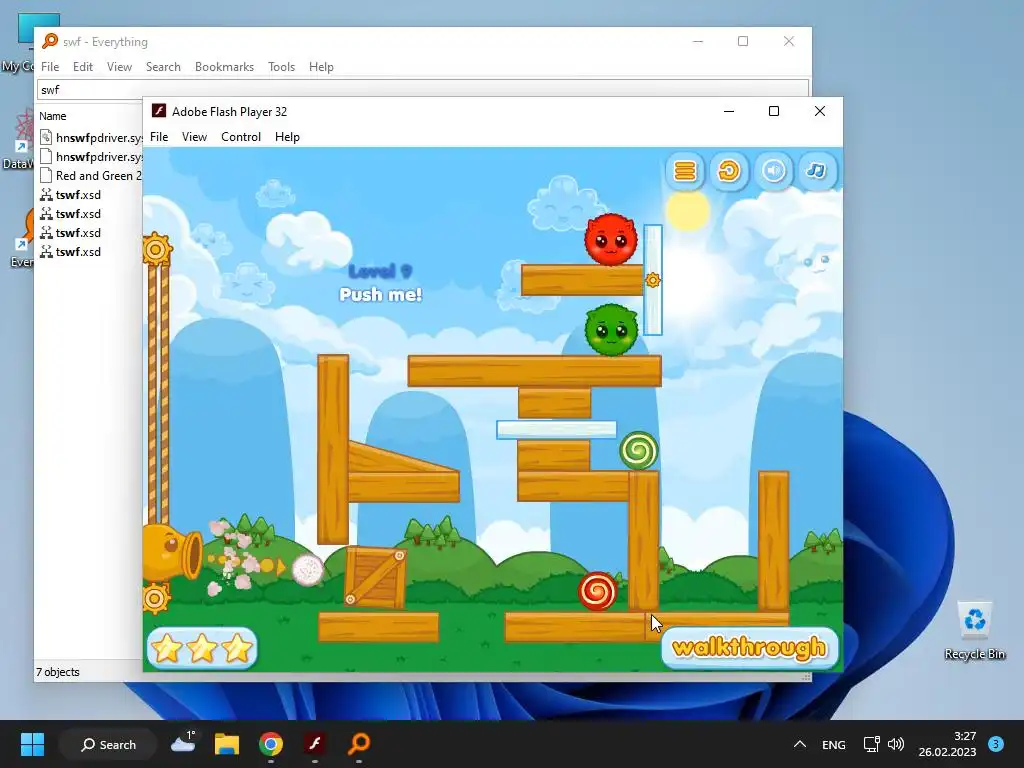Open Everything Bookmarks menu
This screenshot has width=1024, height=768.
pyautogui.click(x=224, y=67)
